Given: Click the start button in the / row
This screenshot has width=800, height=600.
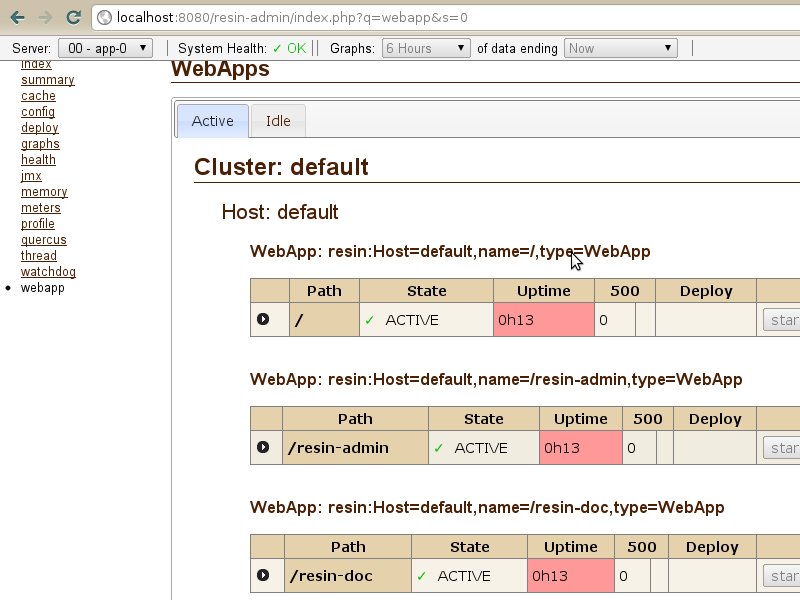Looking at the screenshot, I should tap(781, 320).
